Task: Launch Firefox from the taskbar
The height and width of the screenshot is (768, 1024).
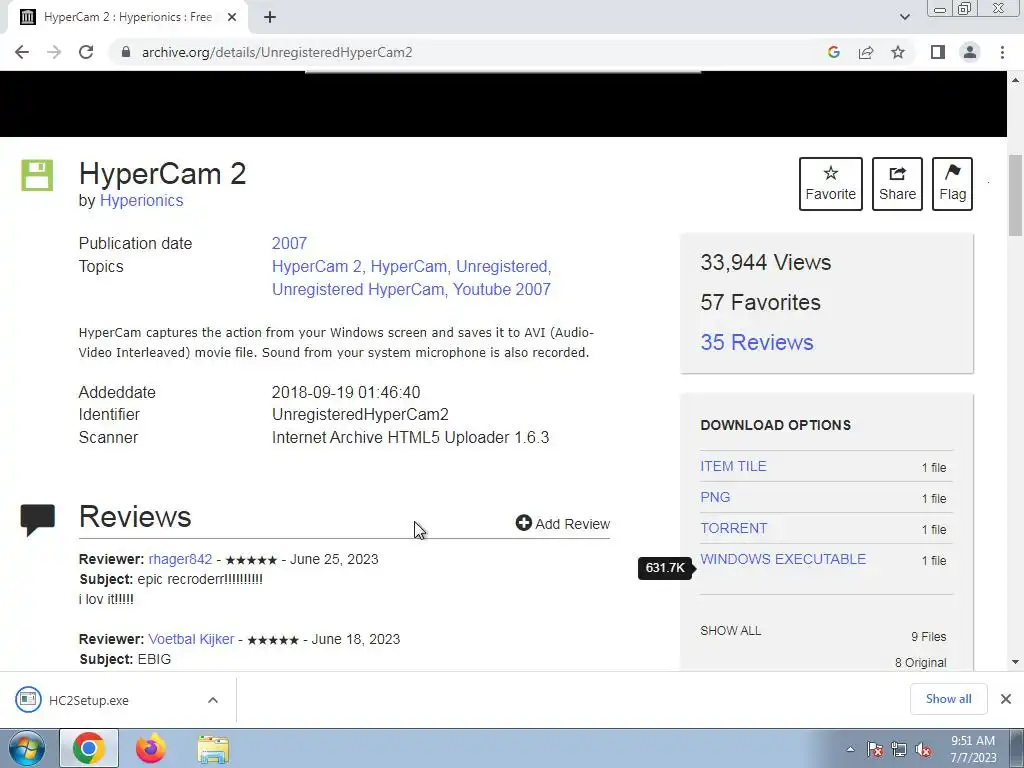Action: point(150,748)
